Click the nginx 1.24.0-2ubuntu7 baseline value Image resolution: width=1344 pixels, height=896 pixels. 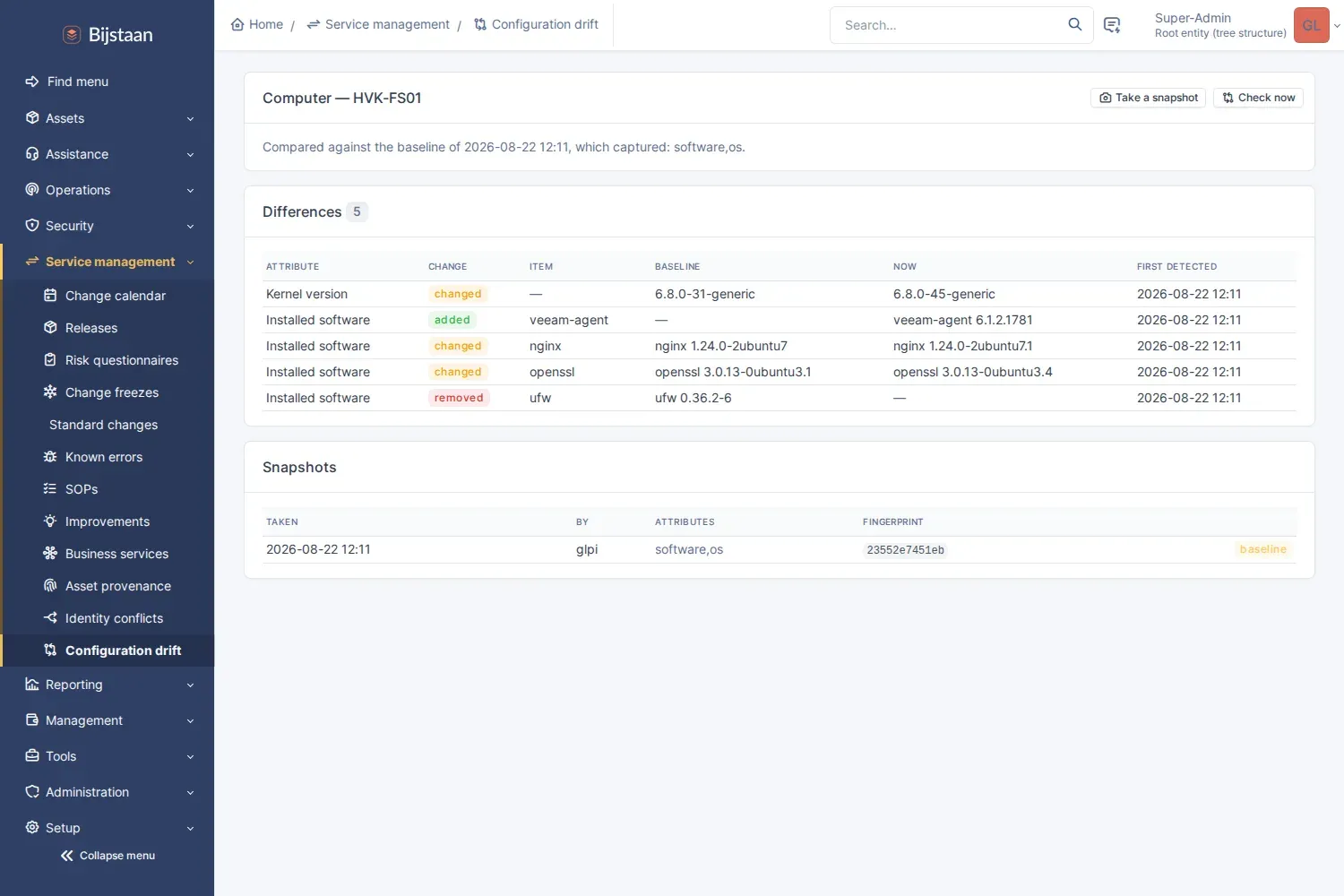[721, 346]
